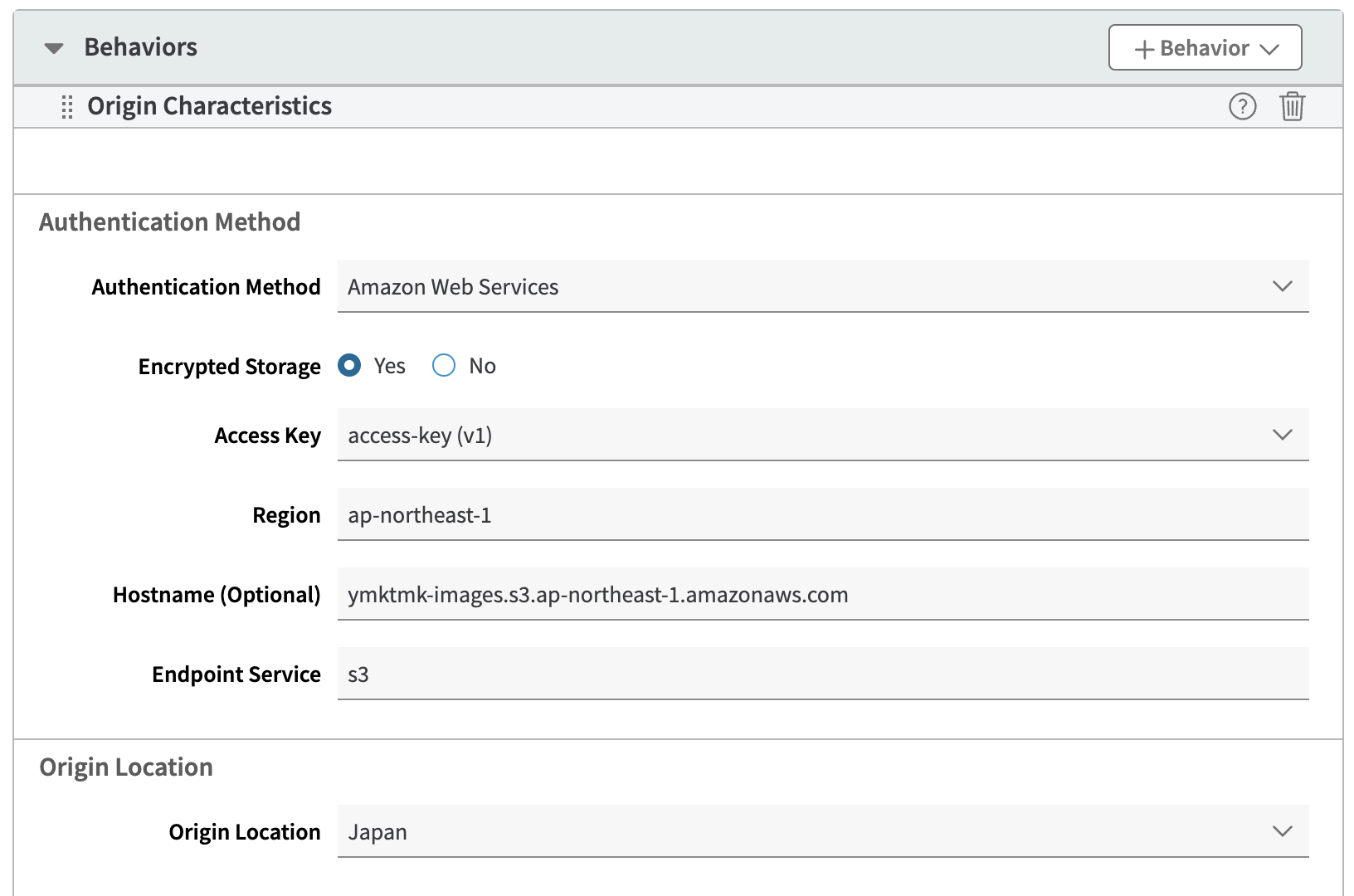The width and height of the screenshot is (1354, 896).
Task: Select Yes for Encrypted Storage
Action: pyautogui.click(x=349, y=366)
